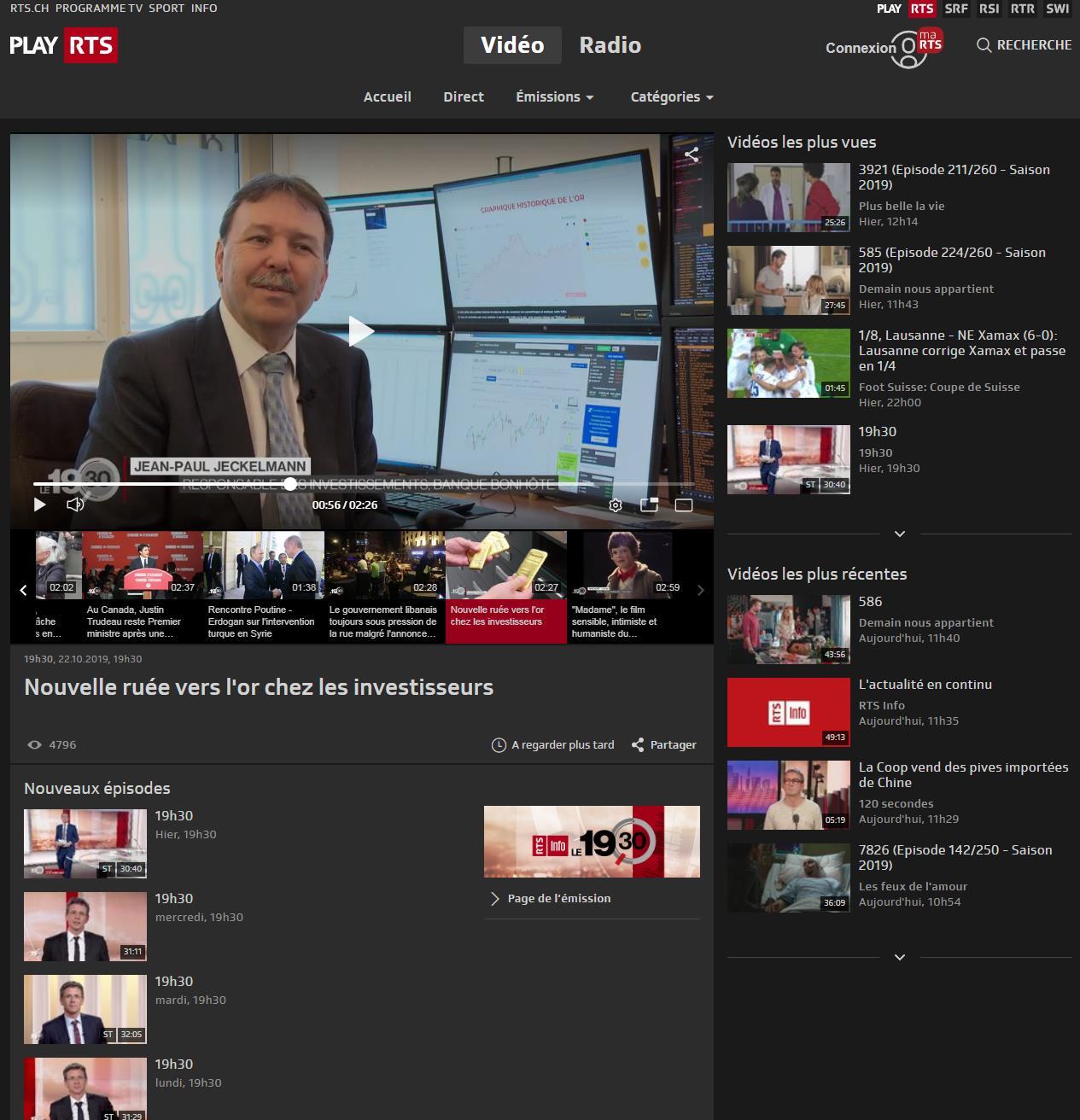
Task: Seek using the video progress bar handle
Action: pos(290,484)
